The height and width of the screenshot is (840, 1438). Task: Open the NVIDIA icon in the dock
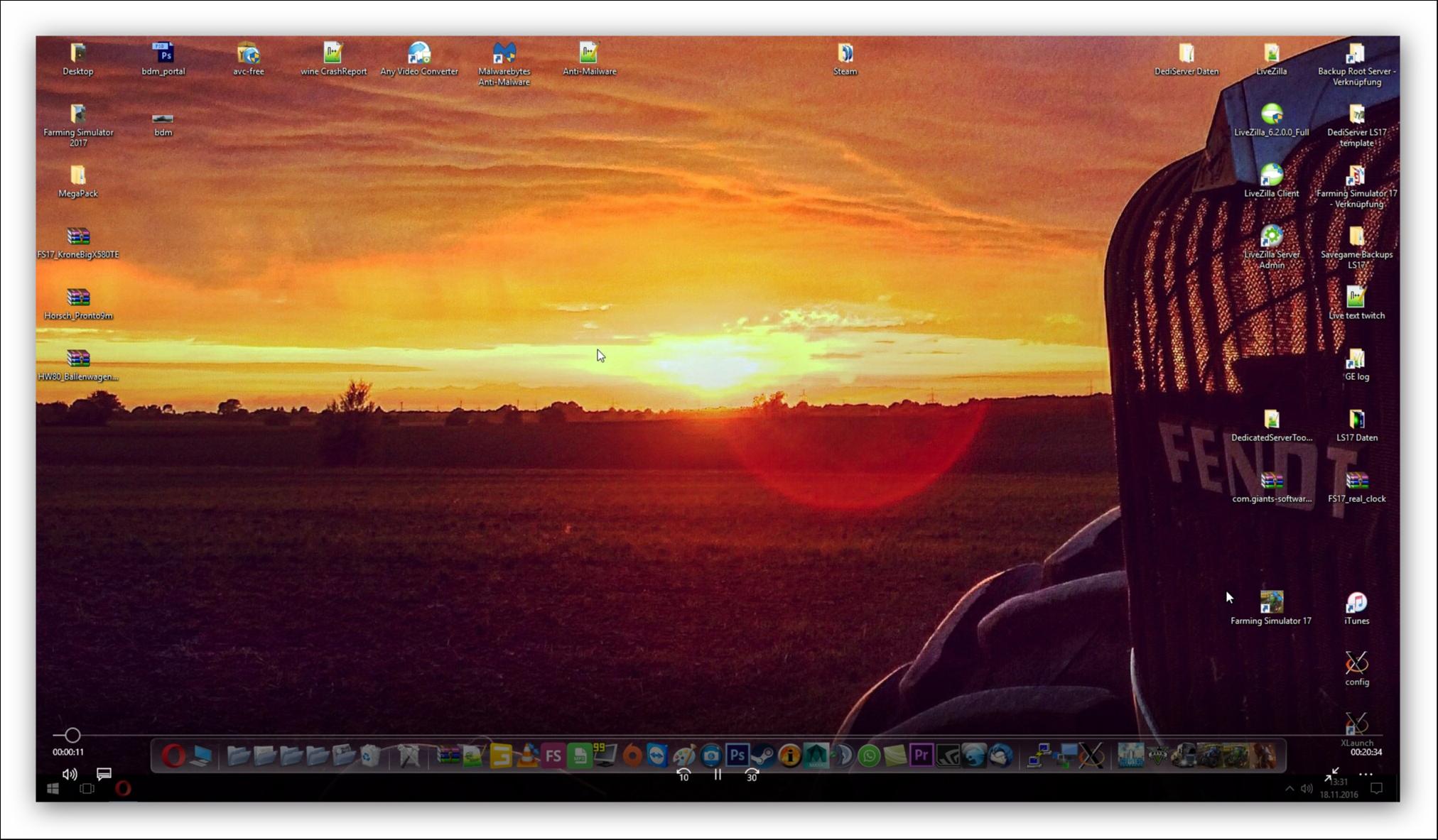click(x=948, y=756)
